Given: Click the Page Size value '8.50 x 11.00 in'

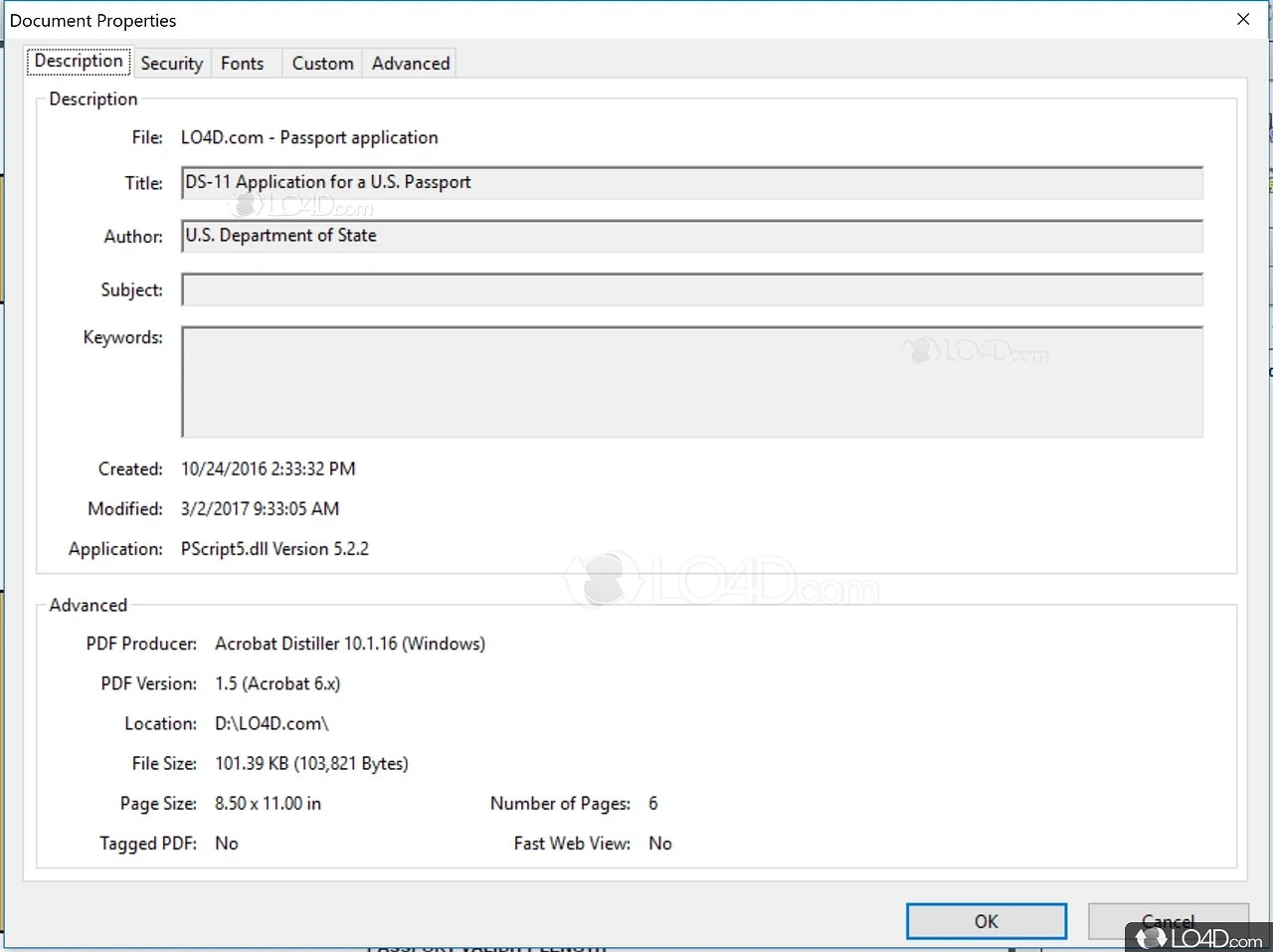Looking at the screenshot, I should (x=268, y=803).
